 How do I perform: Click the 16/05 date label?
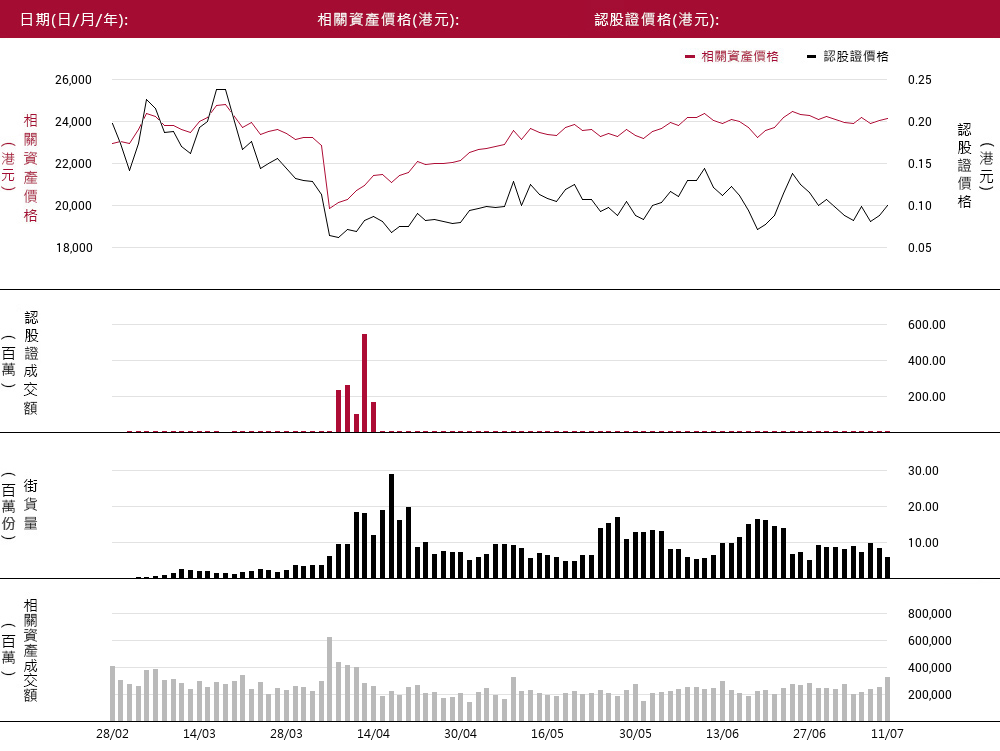[547, 734]
